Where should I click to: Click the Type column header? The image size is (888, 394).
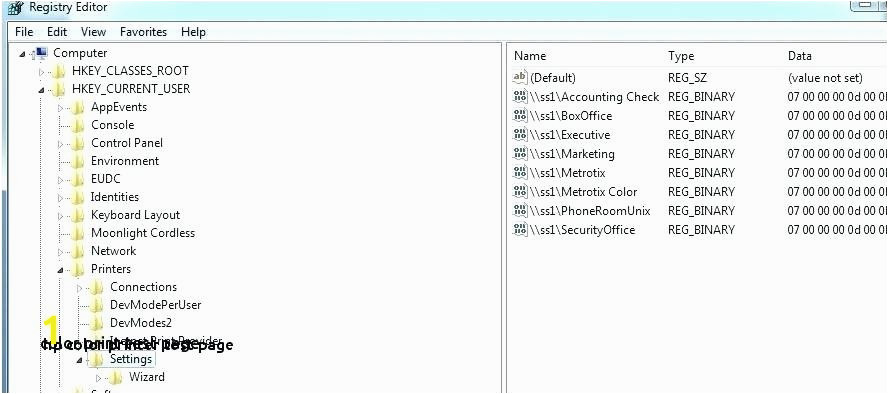(x=681, y=56)
